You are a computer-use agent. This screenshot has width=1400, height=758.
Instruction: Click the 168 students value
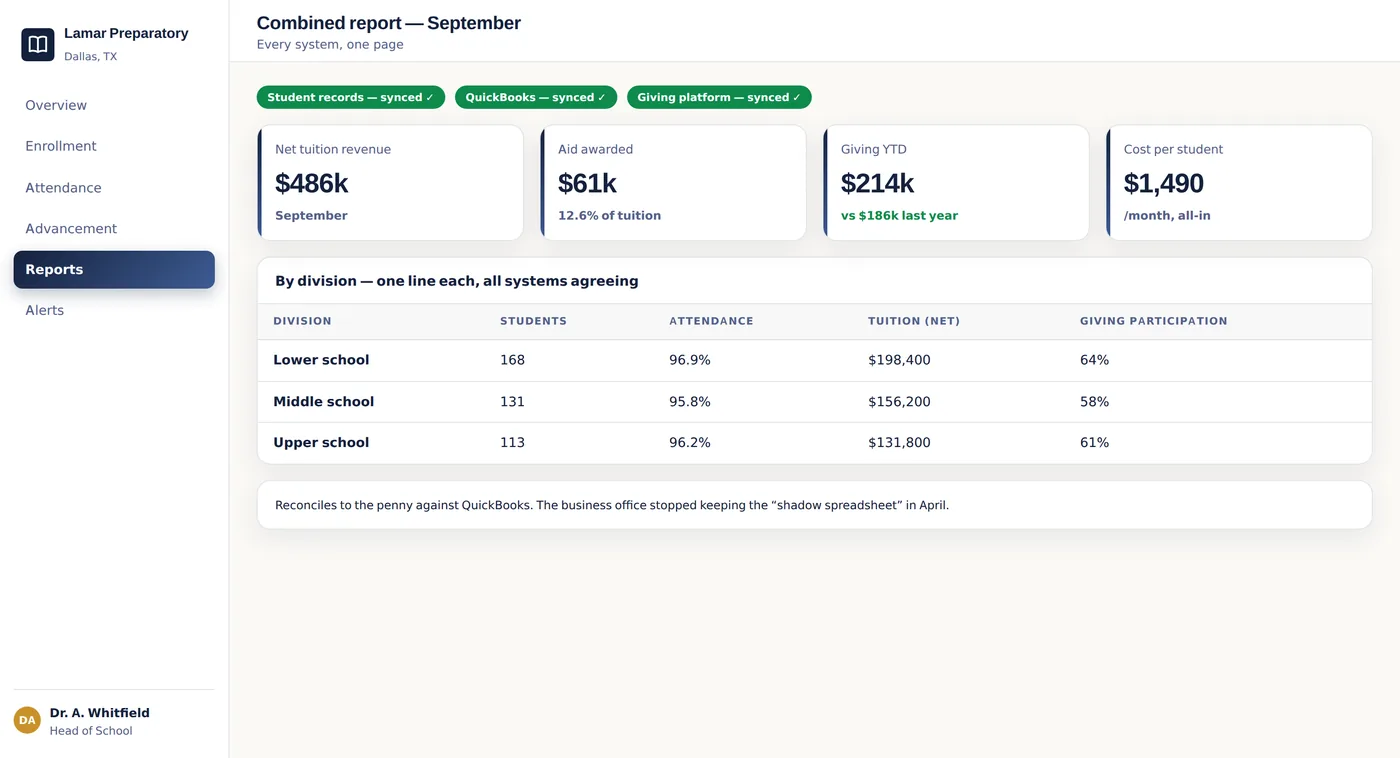[x=512, y=360]
